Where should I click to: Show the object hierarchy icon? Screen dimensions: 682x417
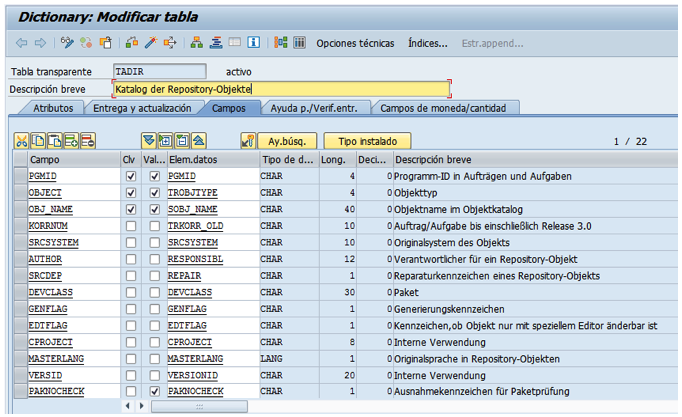pyautogui.click(x=197, y=43)
